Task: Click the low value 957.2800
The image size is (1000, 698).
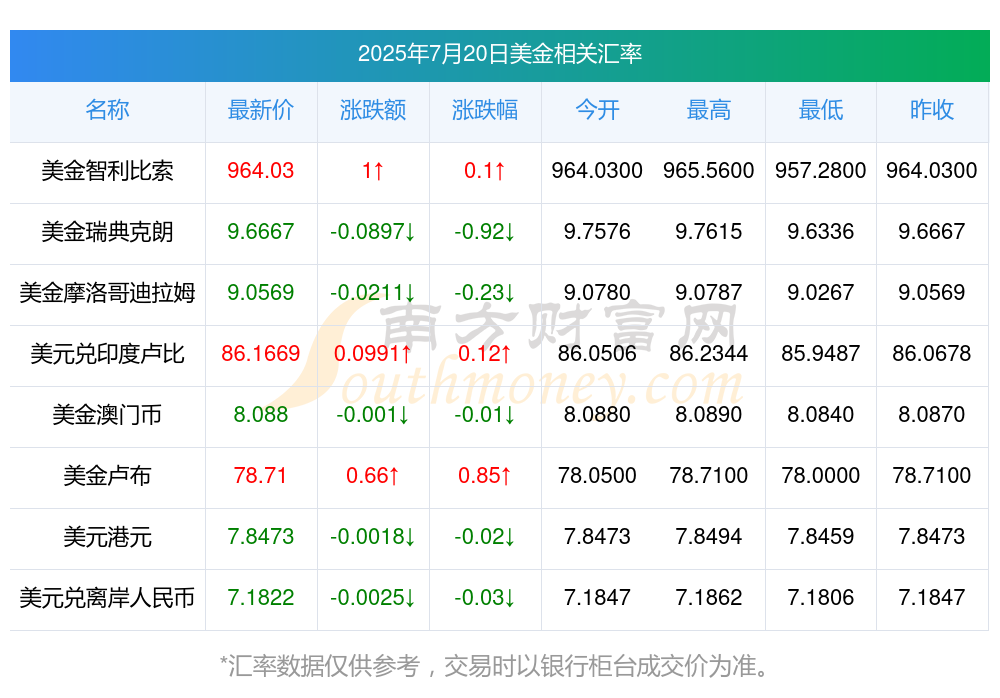Action: tap(821, 170)
